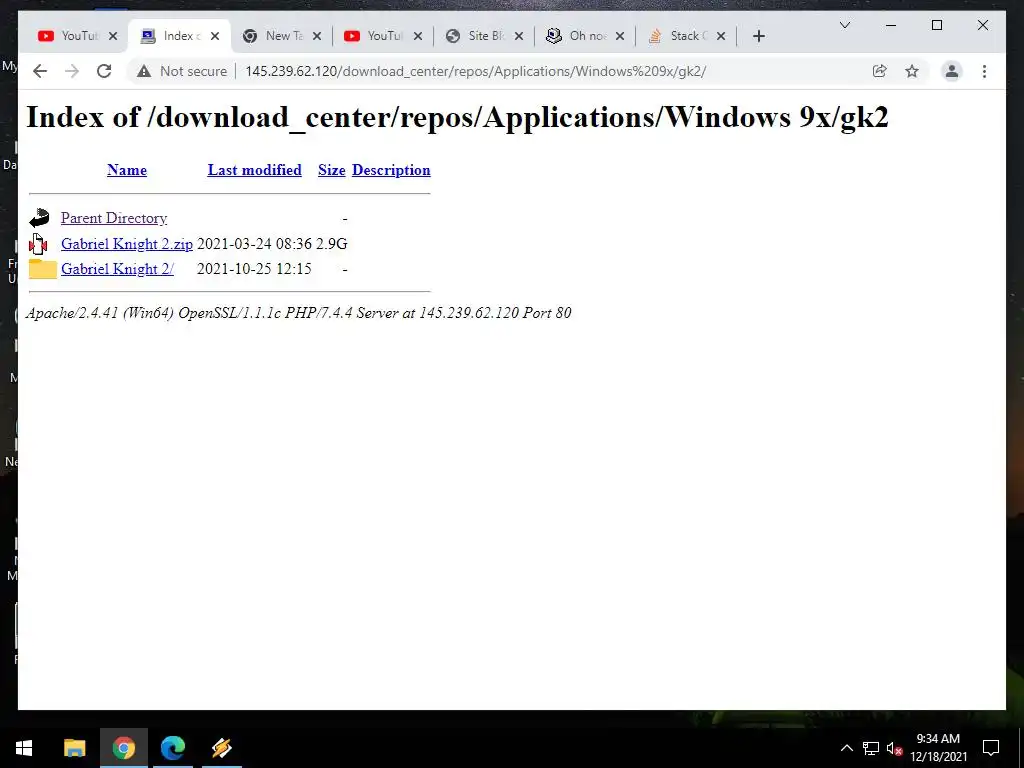Go back with the browser back arrow
This screenshot has width=1024, height=768.
point(40,71)
